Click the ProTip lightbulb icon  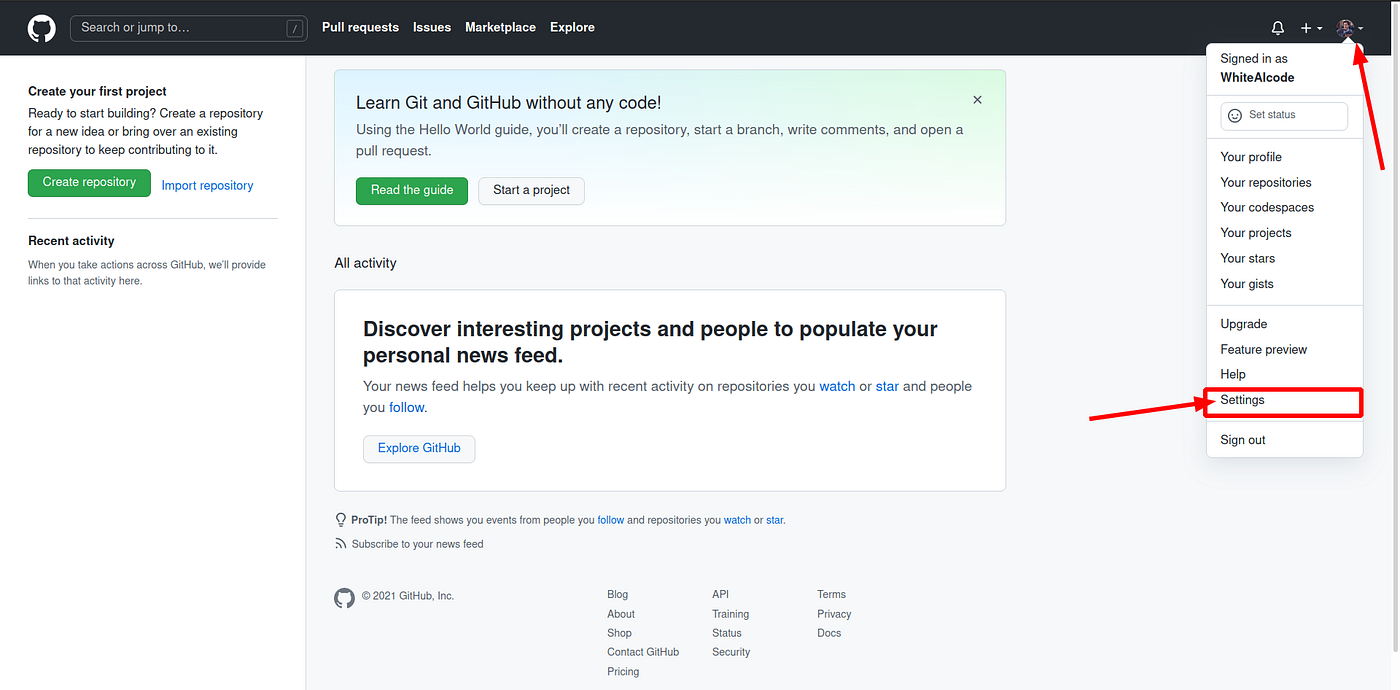pyautogui.click(x=341, y=519)
